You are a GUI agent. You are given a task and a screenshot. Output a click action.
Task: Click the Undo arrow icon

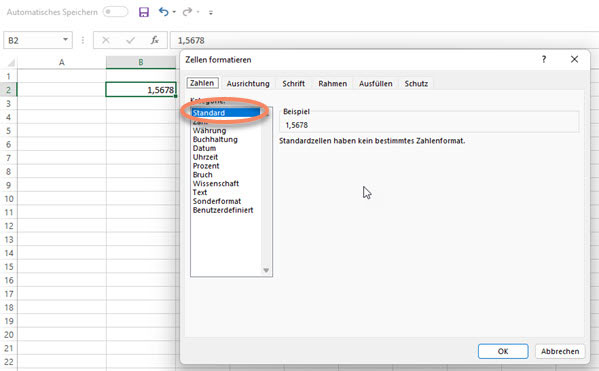pos(164,12)
